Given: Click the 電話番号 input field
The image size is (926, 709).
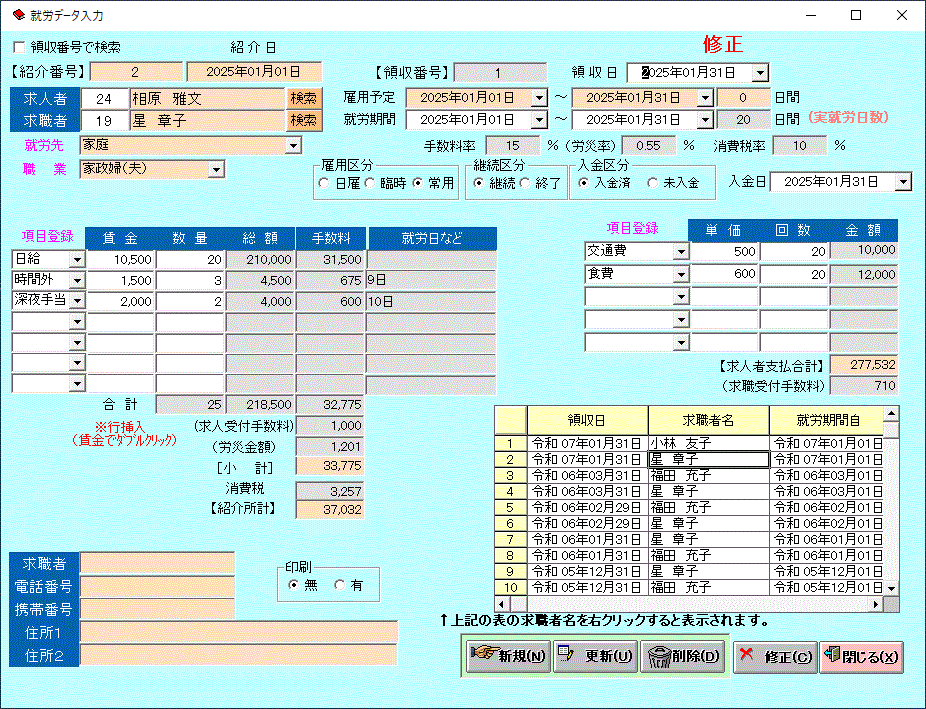Looking at the screenshot, I should (x=157, y=586).
